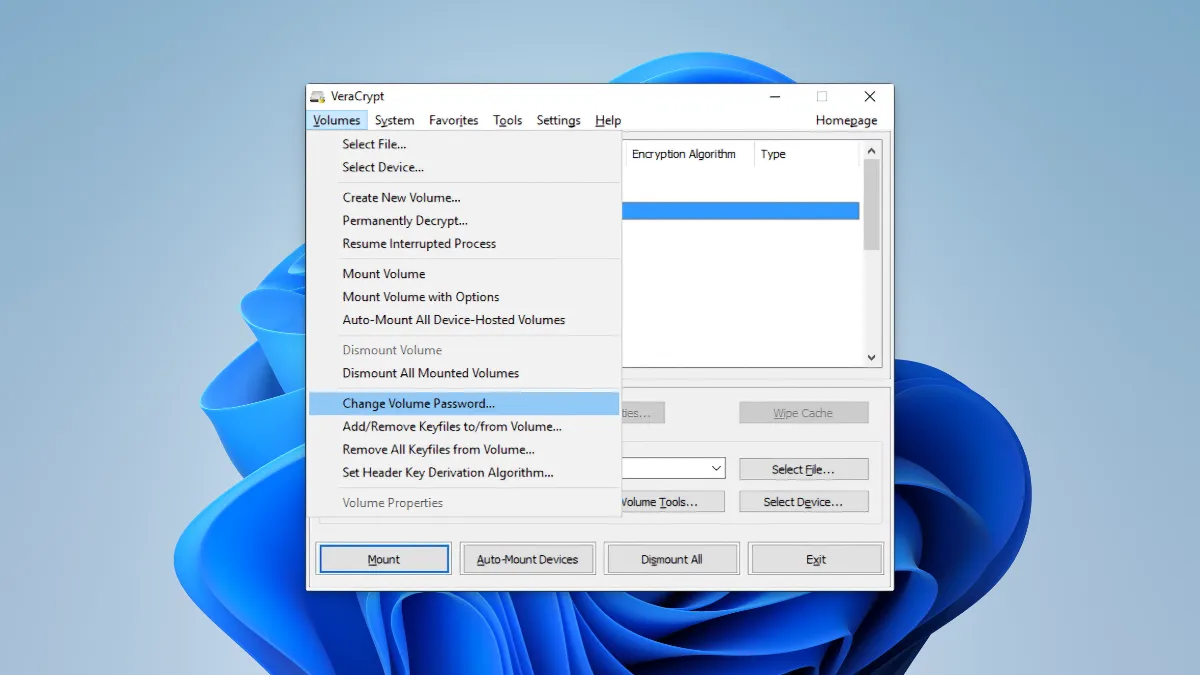The image size is (1200, 675).
Task: Select Dismount All Mounted Volumes entry
Action: (x=430, y=373)
